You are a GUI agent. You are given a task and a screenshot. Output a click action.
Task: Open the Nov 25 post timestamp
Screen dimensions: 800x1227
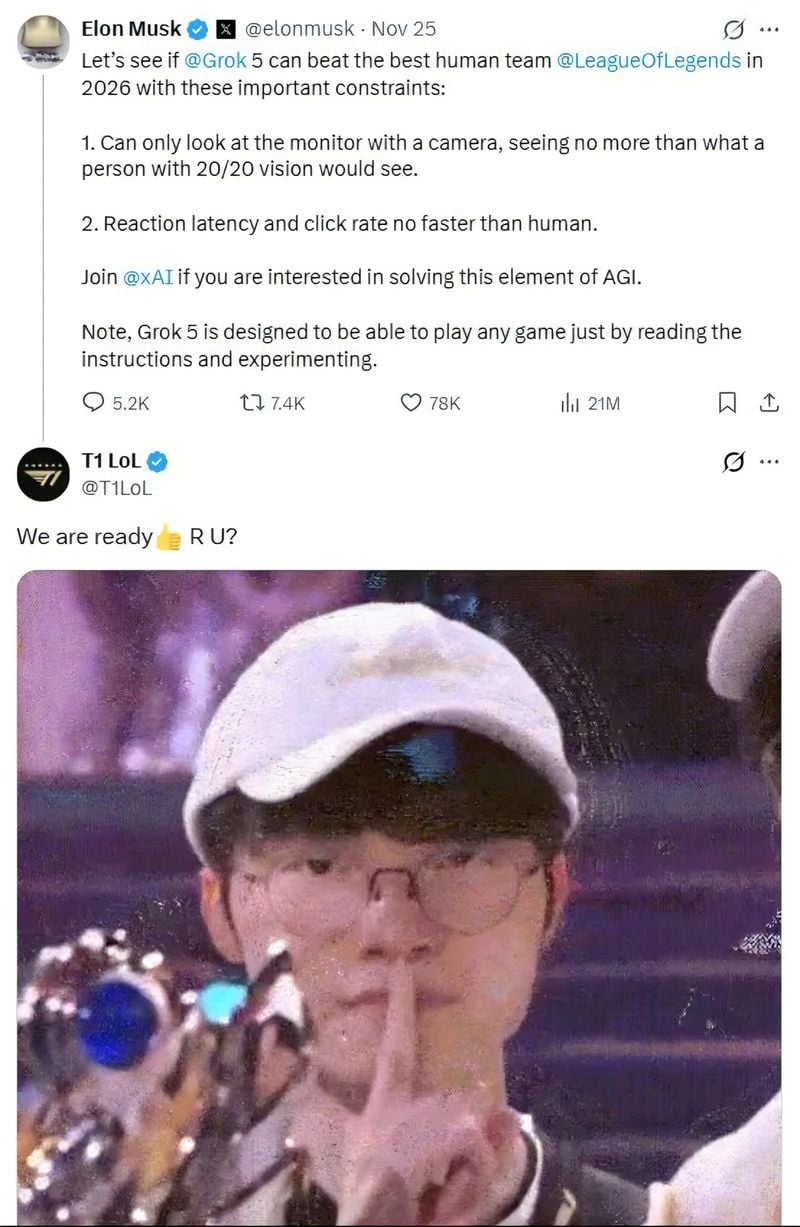point(403,29)
